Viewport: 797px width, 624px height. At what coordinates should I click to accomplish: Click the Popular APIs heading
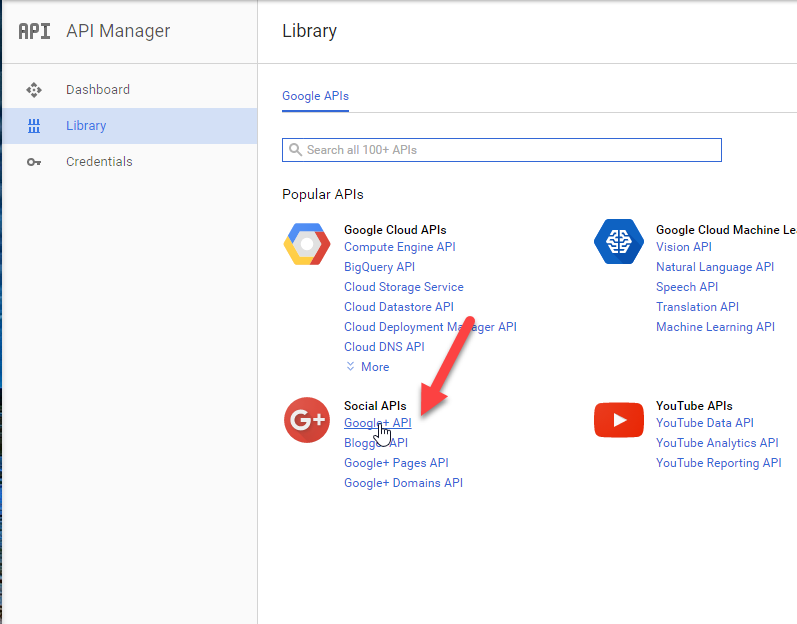point(323,195)
